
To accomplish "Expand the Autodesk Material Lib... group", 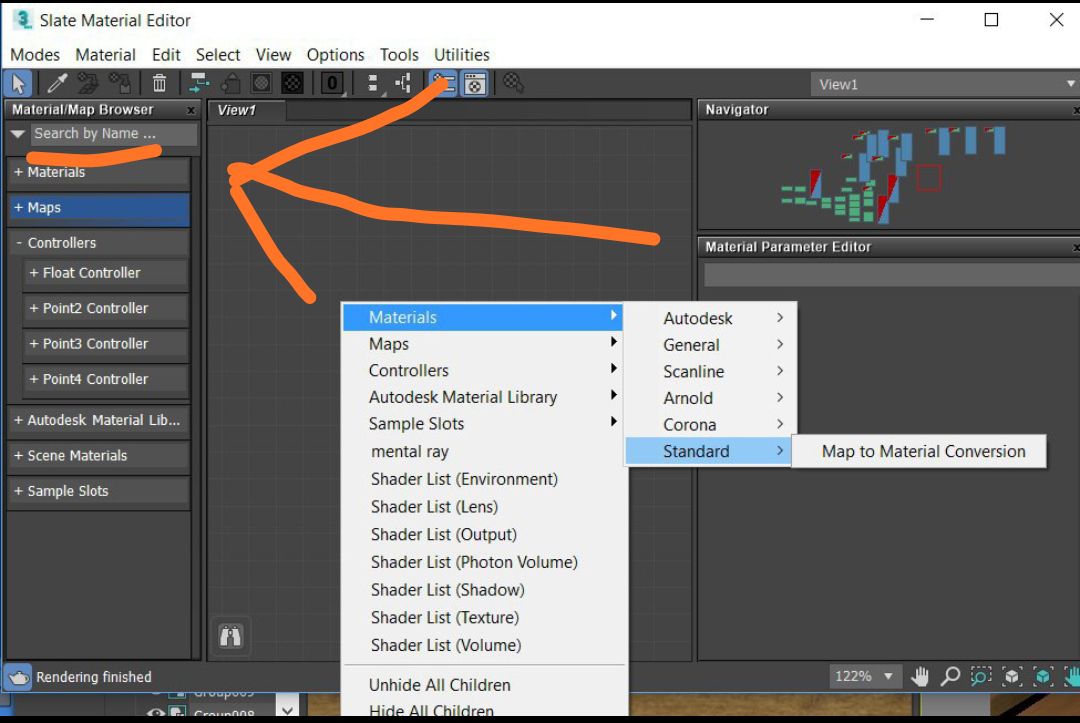I will click(x=98, y=420).
